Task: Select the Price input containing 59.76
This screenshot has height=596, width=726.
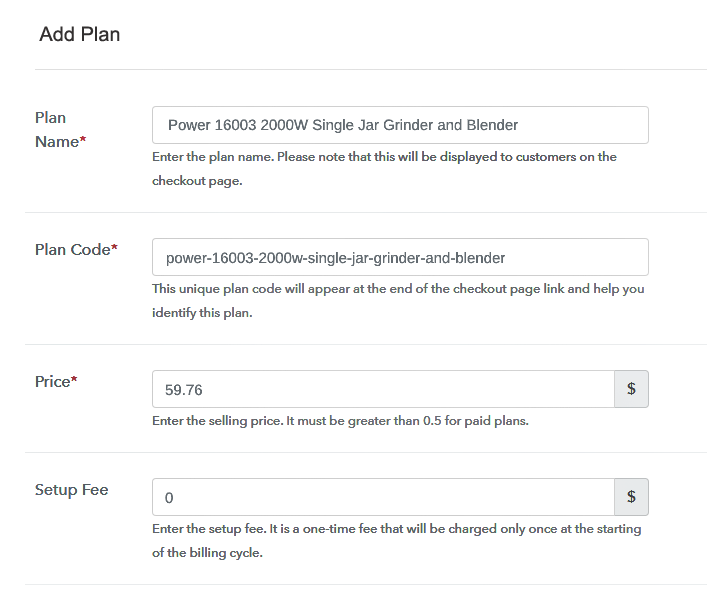Action: [x=383, y=389]
